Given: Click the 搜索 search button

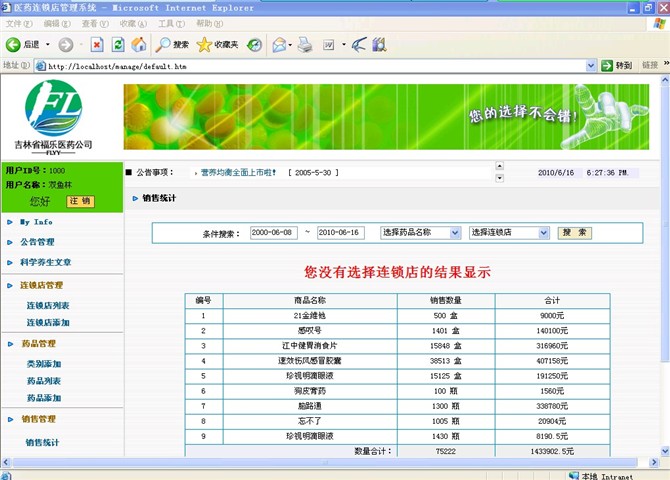Looking at the screenshot, I should click(x=574, y=233).
